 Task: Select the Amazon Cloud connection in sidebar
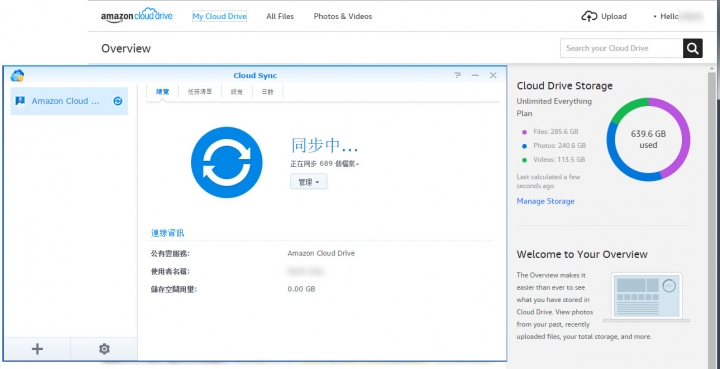[x=69, y=101]
